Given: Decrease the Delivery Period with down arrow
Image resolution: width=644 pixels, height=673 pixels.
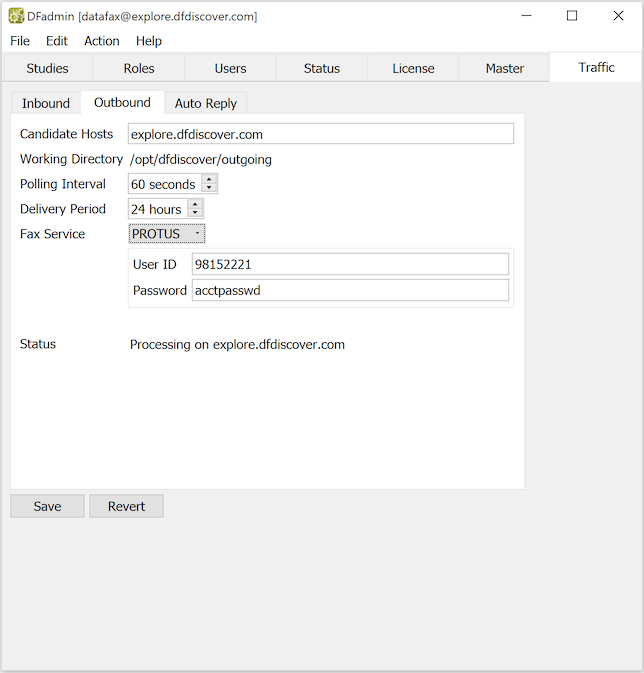Looking at the screenshot, I should point(195,214).
